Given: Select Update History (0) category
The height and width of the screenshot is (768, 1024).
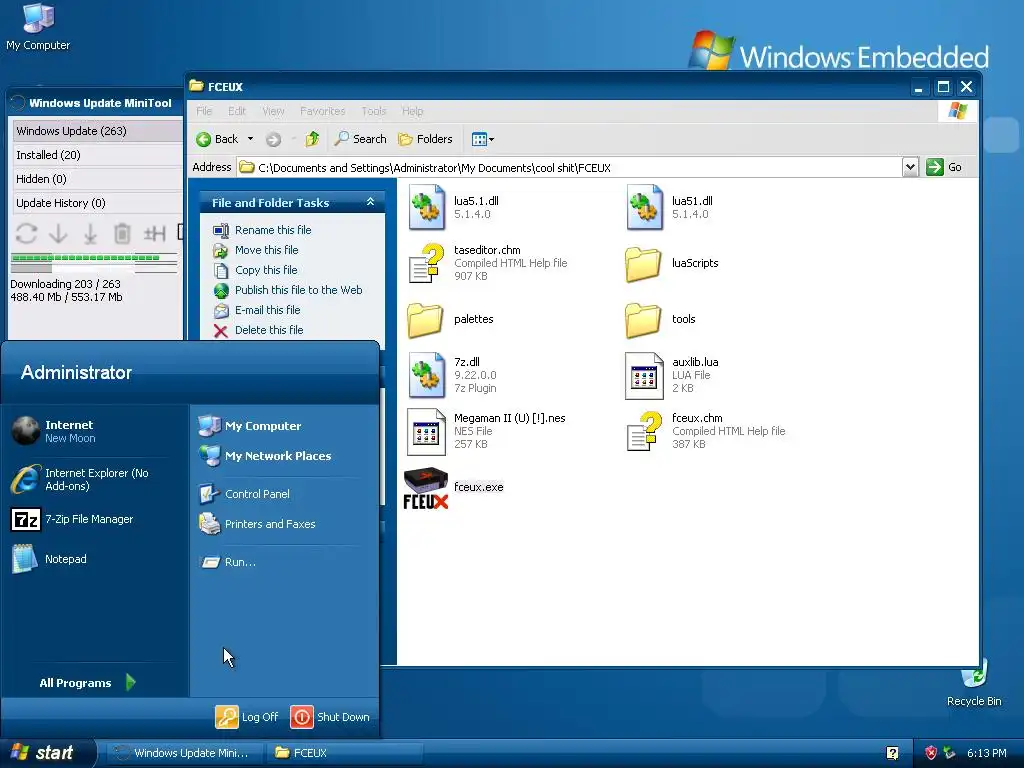Looking at the screenshot, I should 97,203.
